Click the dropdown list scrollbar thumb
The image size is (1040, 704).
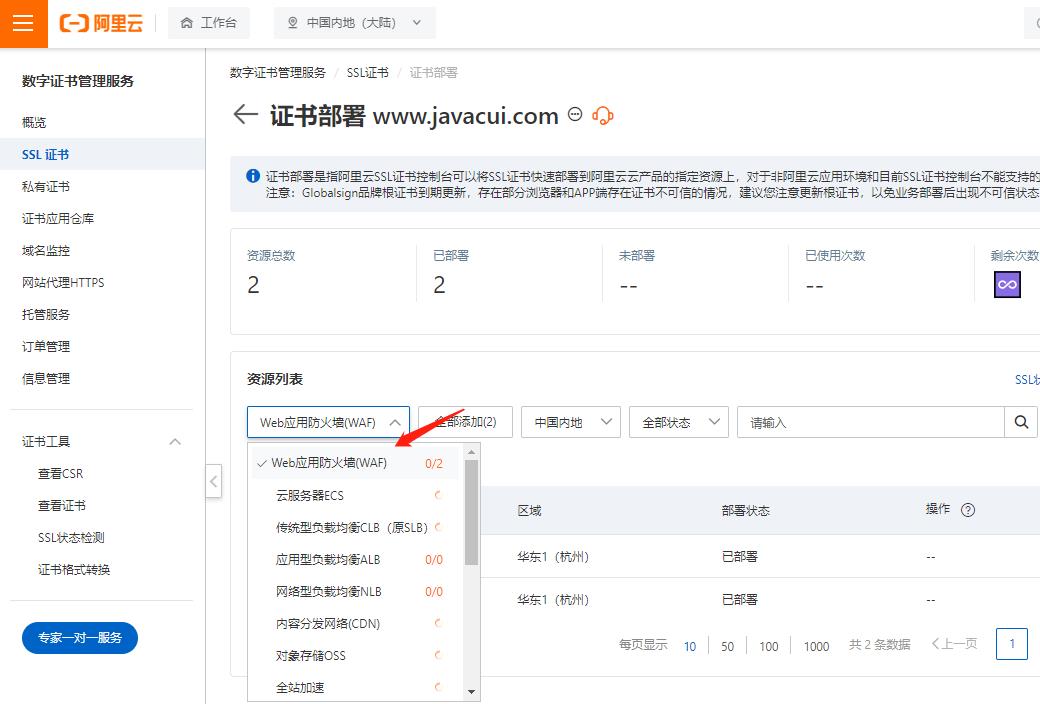[x=472, y=512]
